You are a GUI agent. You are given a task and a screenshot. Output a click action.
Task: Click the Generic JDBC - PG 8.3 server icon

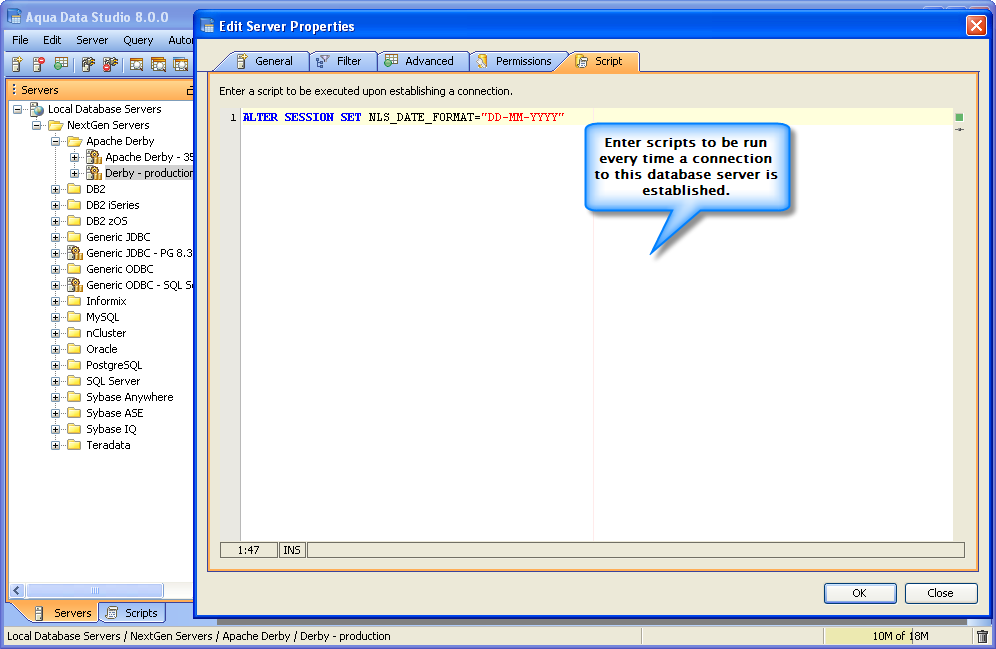pos(75,253)
